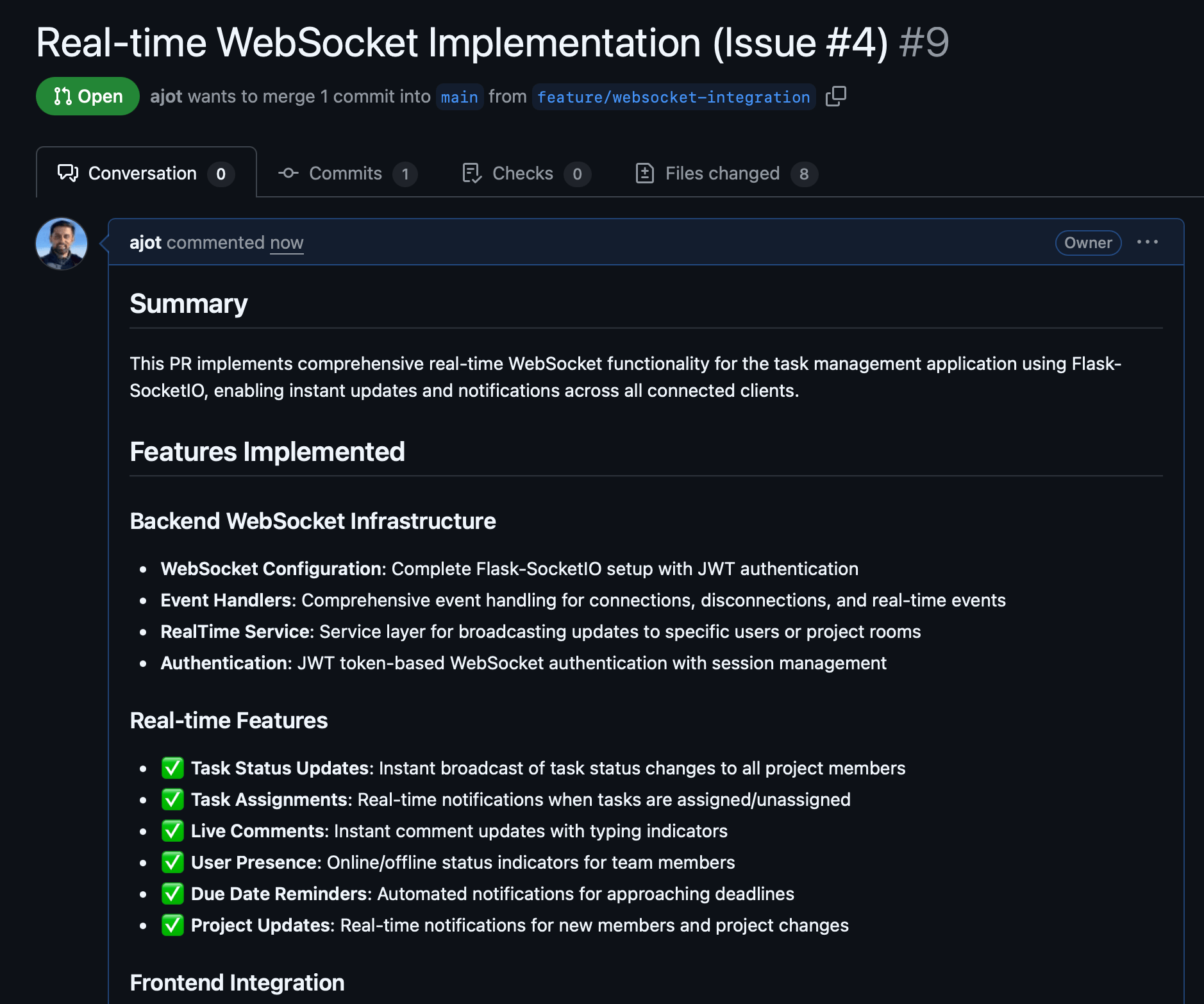
Task: Click the Summary heading
Action: (x=188, y=304)
